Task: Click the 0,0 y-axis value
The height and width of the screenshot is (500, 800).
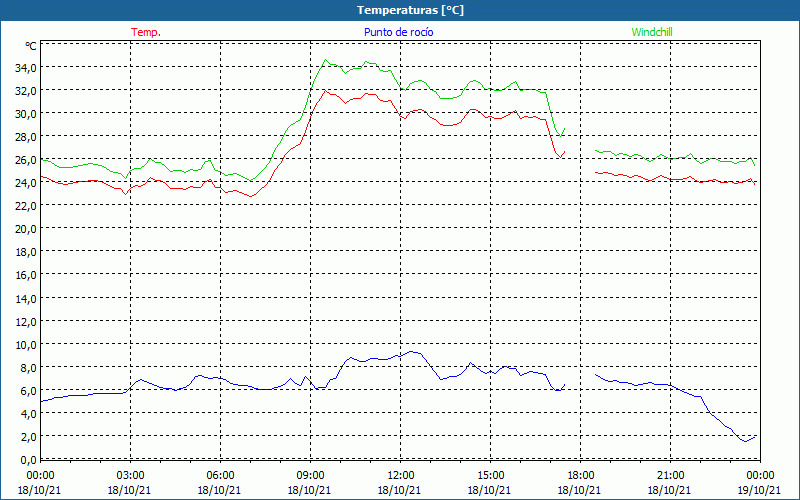Action: point(28,460)
